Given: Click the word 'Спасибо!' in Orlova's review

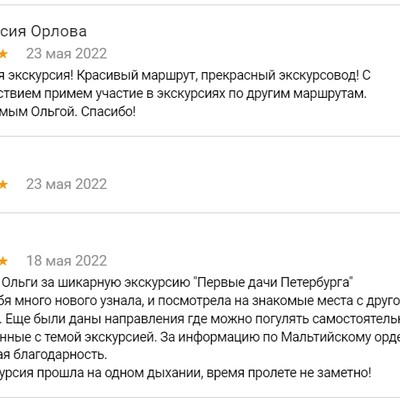Looking at the screenshot, I should (x=108, y=112).
